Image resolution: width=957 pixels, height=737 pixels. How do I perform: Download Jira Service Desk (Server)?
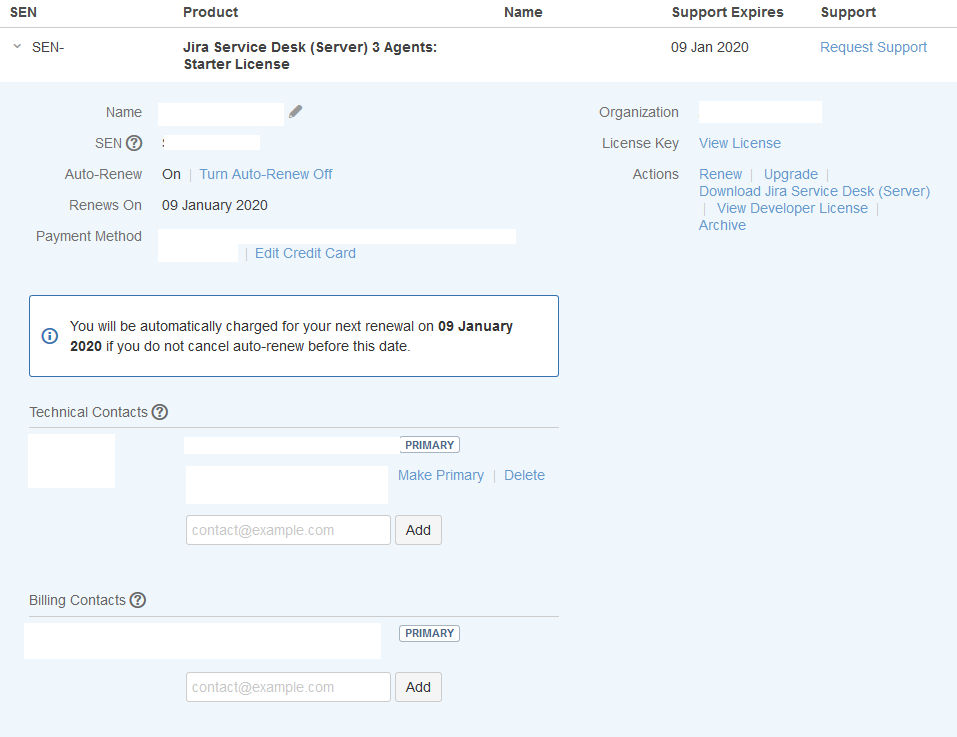click(x=814, y=192)
